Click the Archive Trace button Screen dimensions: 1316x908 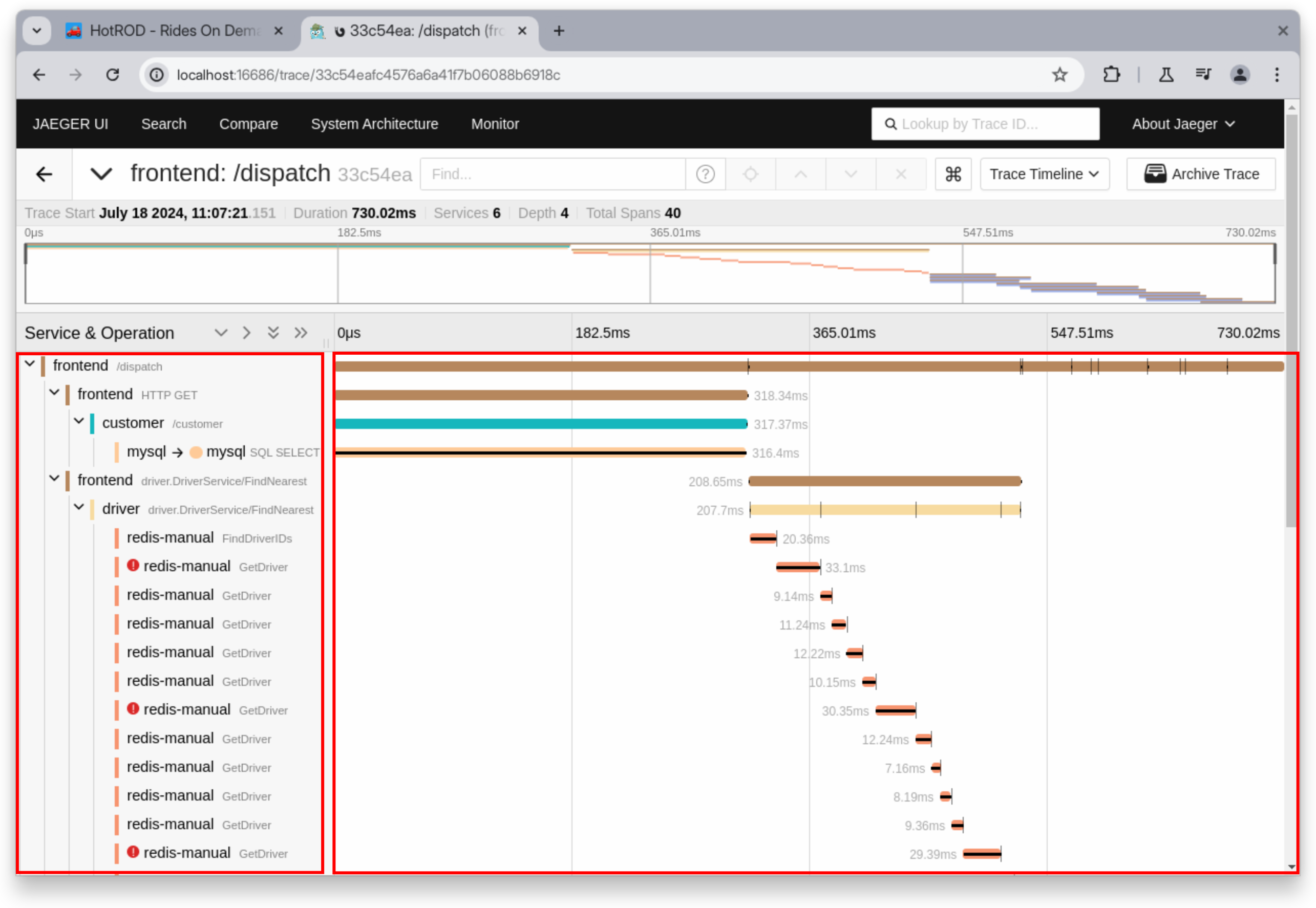point(1201,174)
